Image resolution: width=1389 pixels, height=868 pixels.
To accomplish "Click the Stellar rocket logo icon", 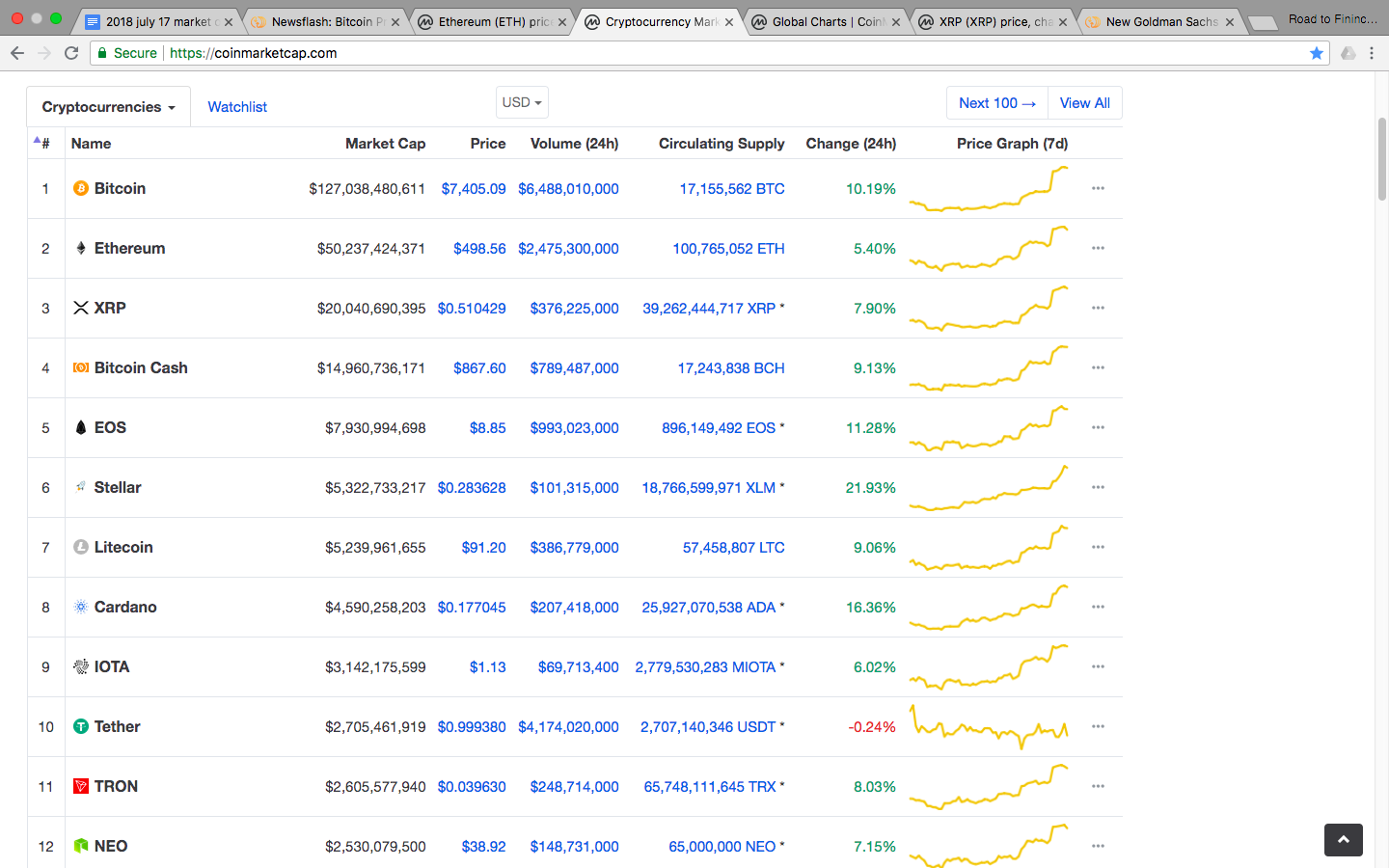I will pos(81,487).
